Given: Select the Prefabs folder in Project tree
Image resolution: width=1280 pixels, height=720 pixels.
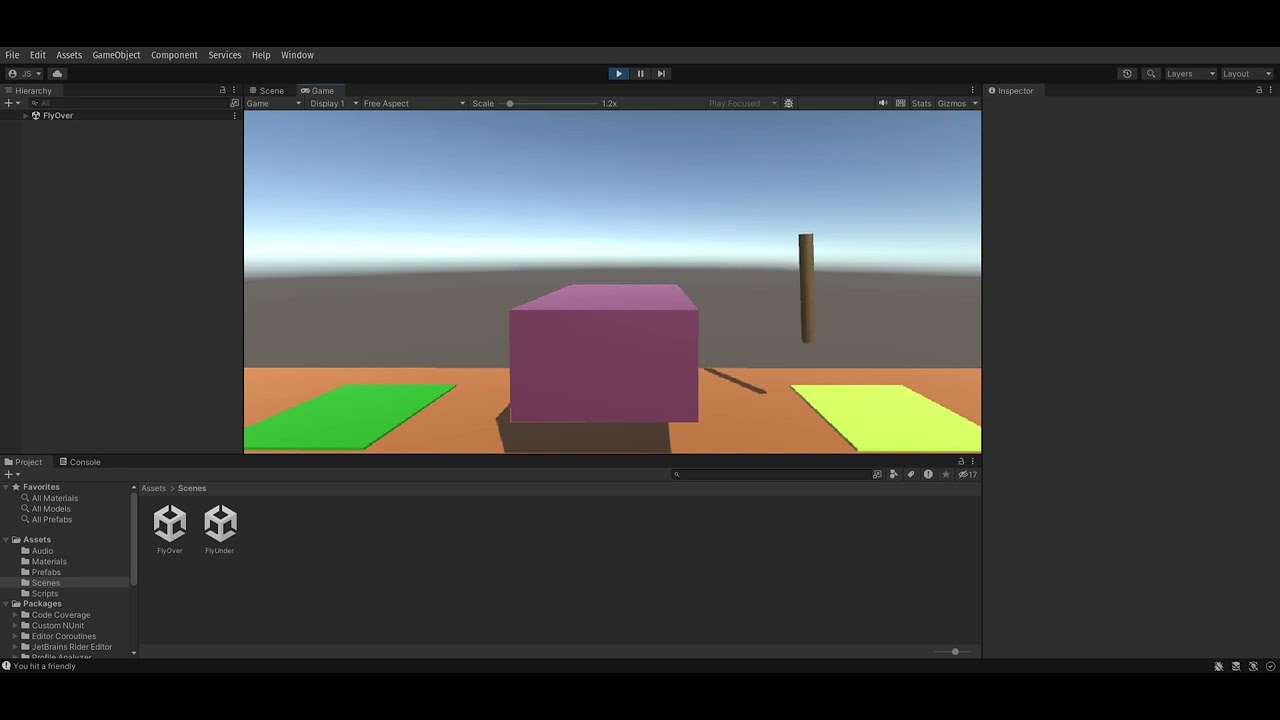Looking at the screenshot, I should click(x=46, y=572).
